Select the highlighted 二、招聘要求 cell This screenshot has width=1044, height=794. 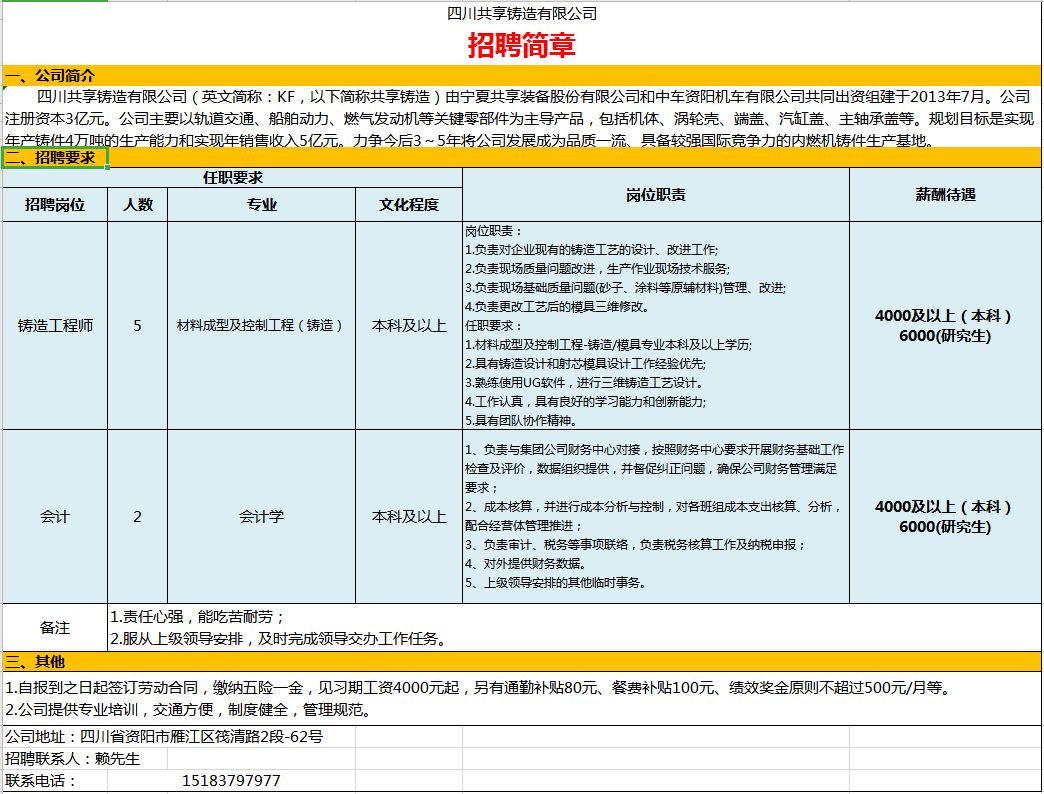click(x=54, y=158)
